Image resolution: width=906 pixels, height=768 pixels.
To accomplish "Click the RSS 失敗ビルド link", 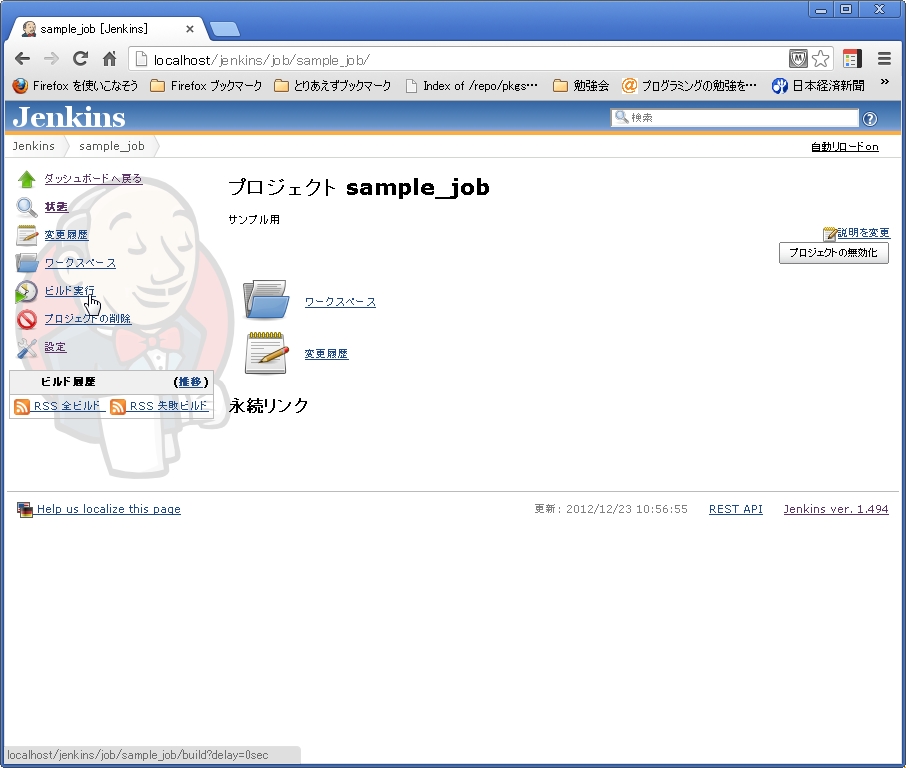I will click(168, 406).
